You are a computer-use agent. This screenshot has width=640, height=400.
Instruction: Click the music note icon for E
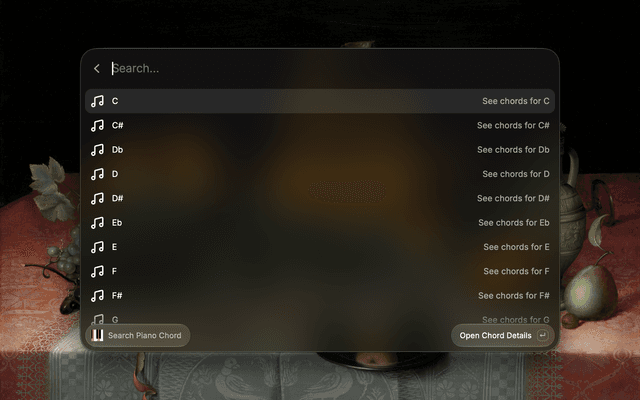point(97,247)
